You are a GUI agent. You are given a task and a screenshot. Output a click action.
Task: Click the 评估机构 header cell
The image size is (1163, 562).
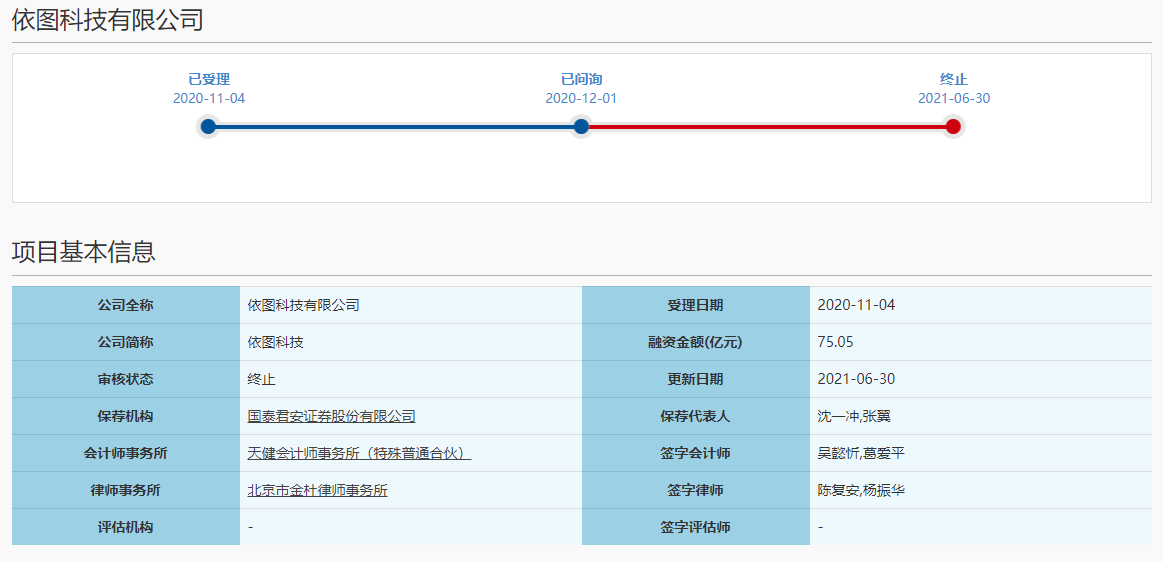tap(125, 527)
